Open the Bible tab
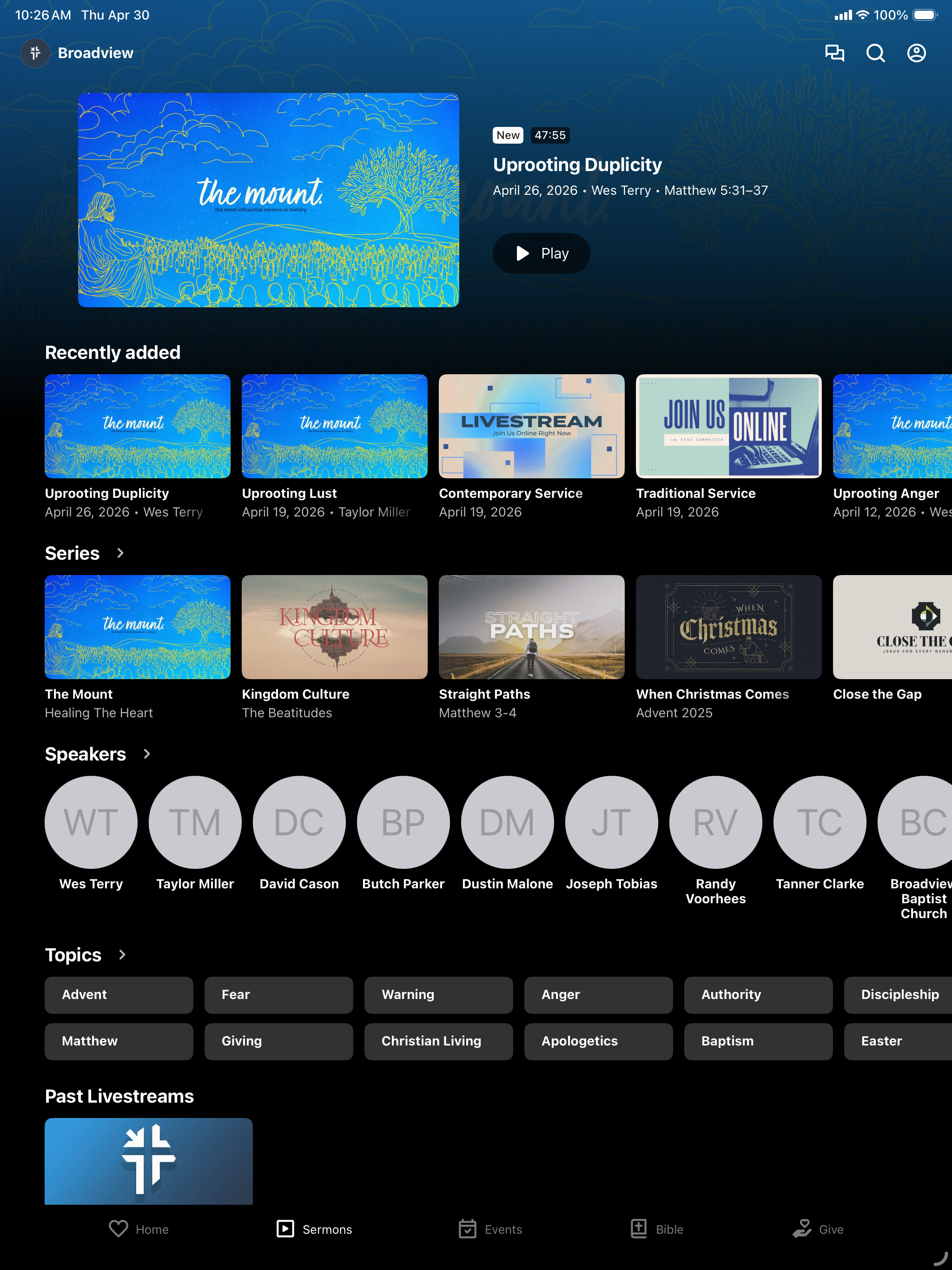The image size is (952, 1270). pyautogui.click(x=656, y=1229)
